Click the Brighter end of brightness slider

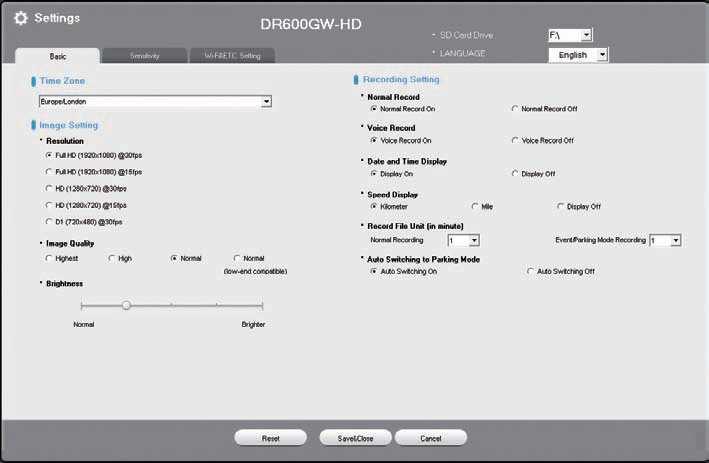(x=262, y=306)
